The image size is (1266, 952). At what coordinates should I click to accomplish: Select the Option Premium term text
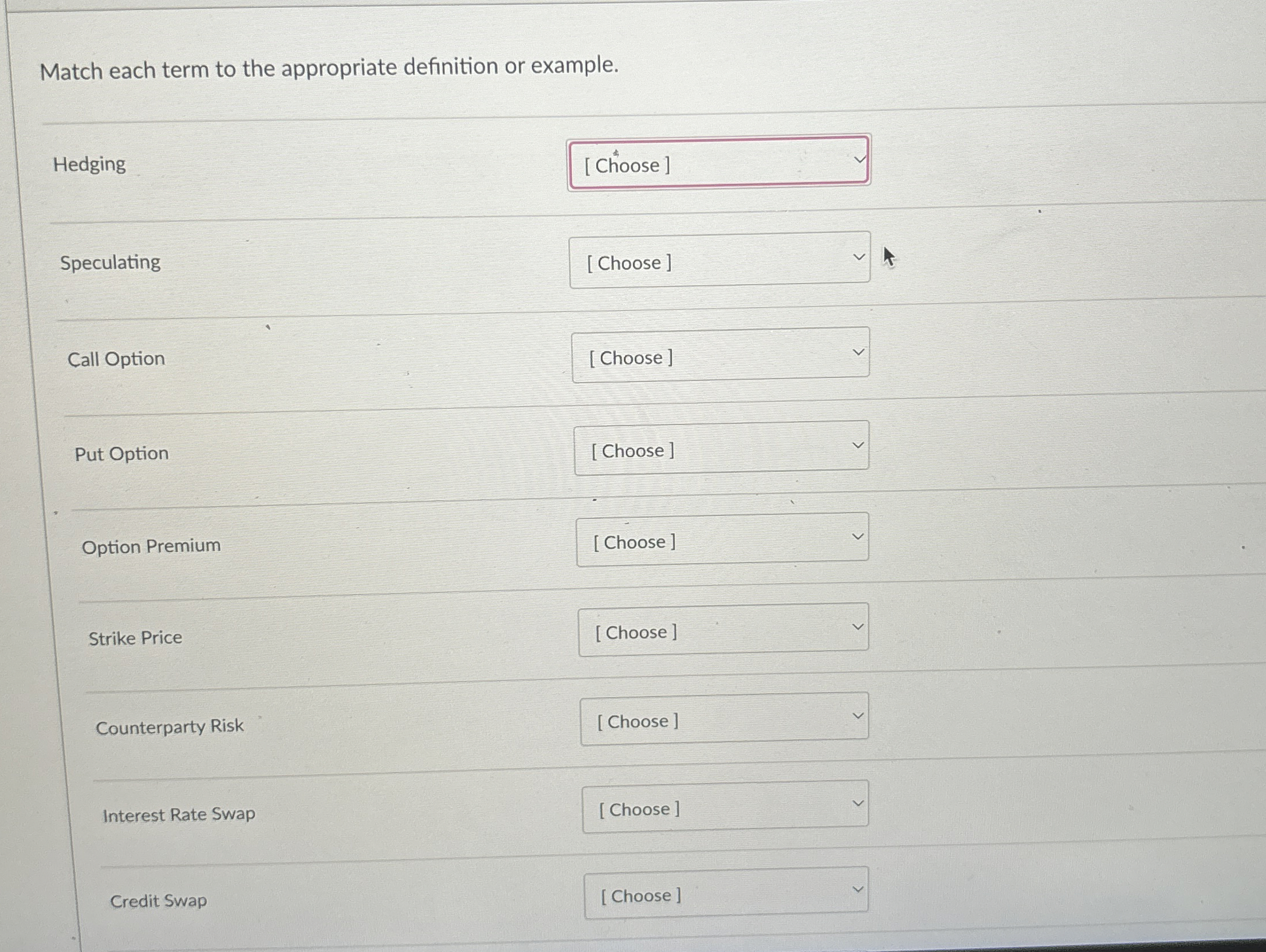[x=152, y=545]
